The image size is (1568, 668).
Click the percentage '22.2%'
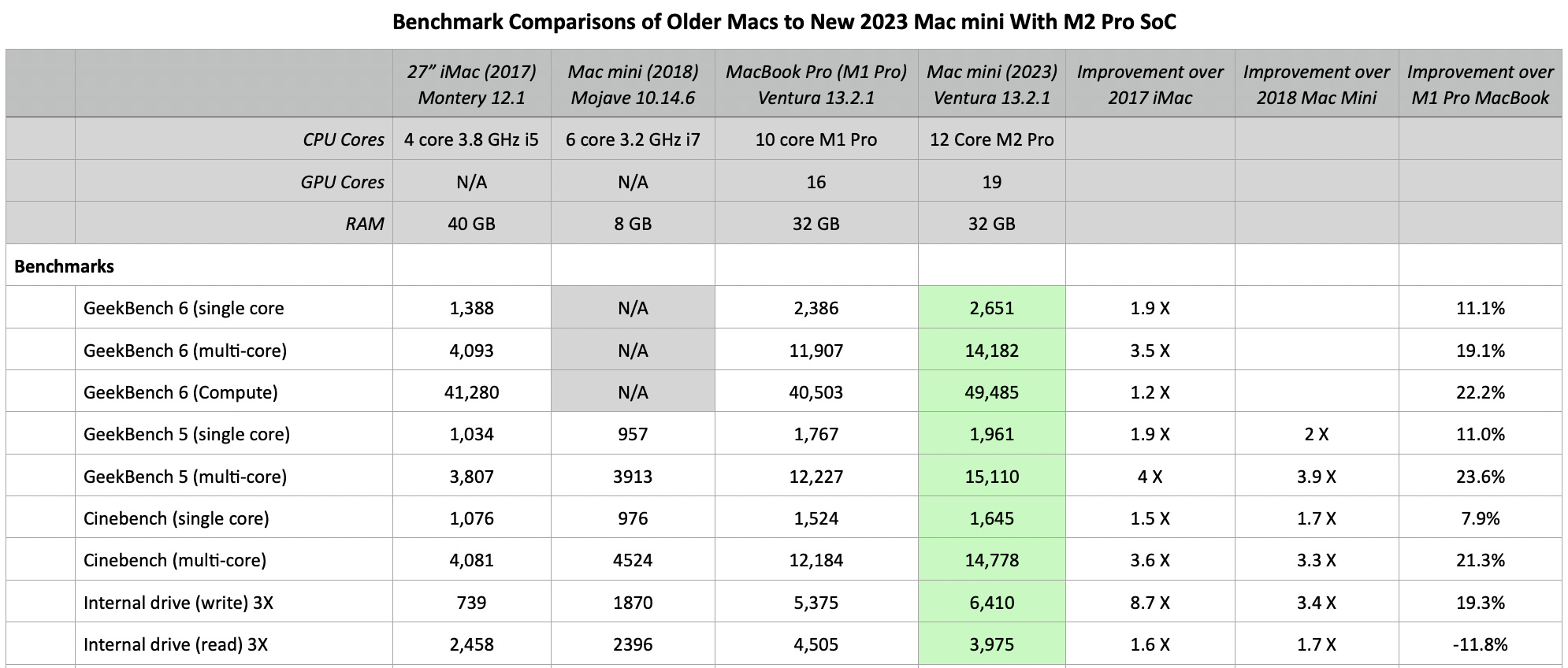(x=1481, y=392)
